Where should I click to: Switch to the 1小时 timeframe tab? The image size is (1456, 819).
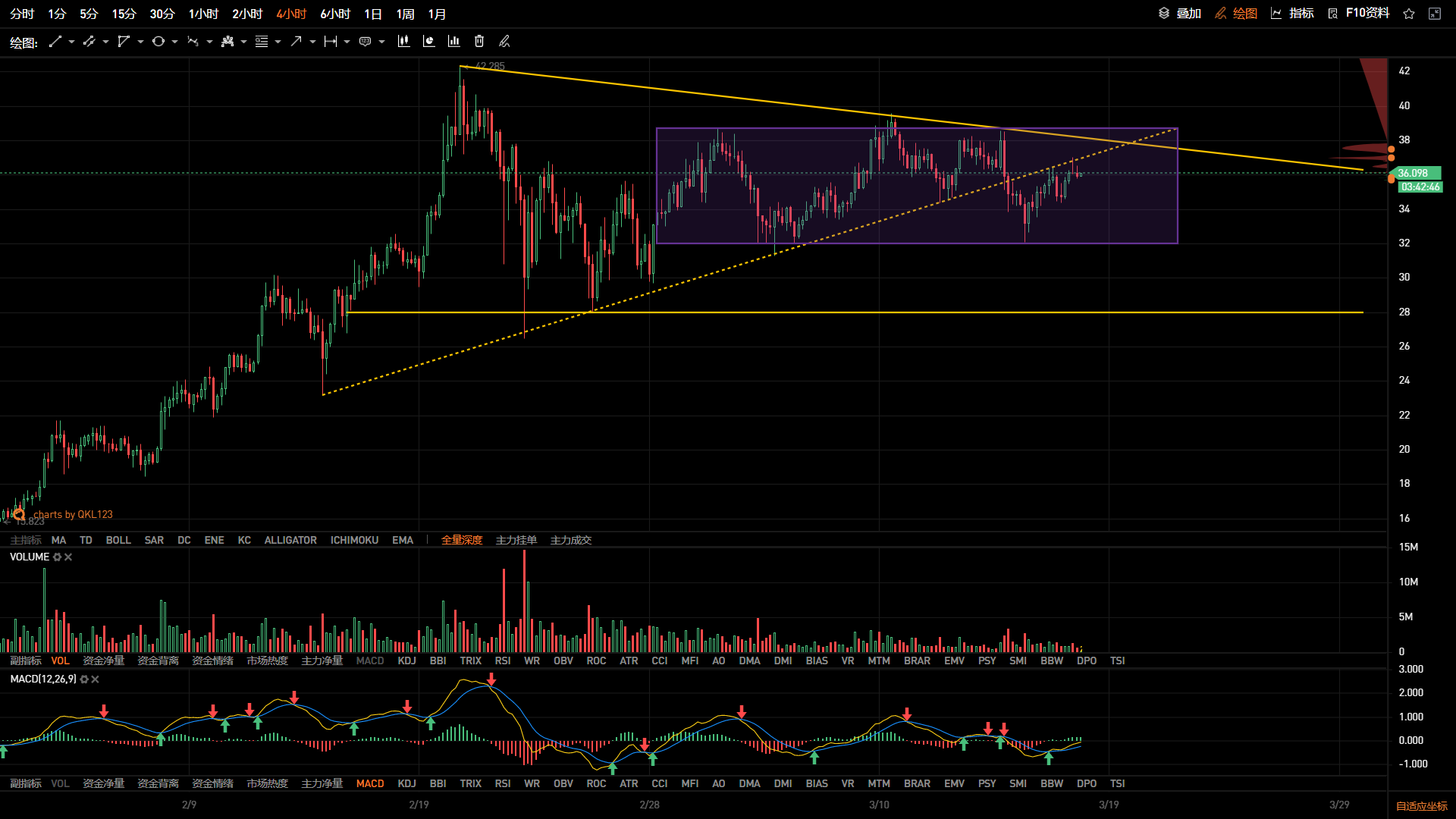[203, 14]
